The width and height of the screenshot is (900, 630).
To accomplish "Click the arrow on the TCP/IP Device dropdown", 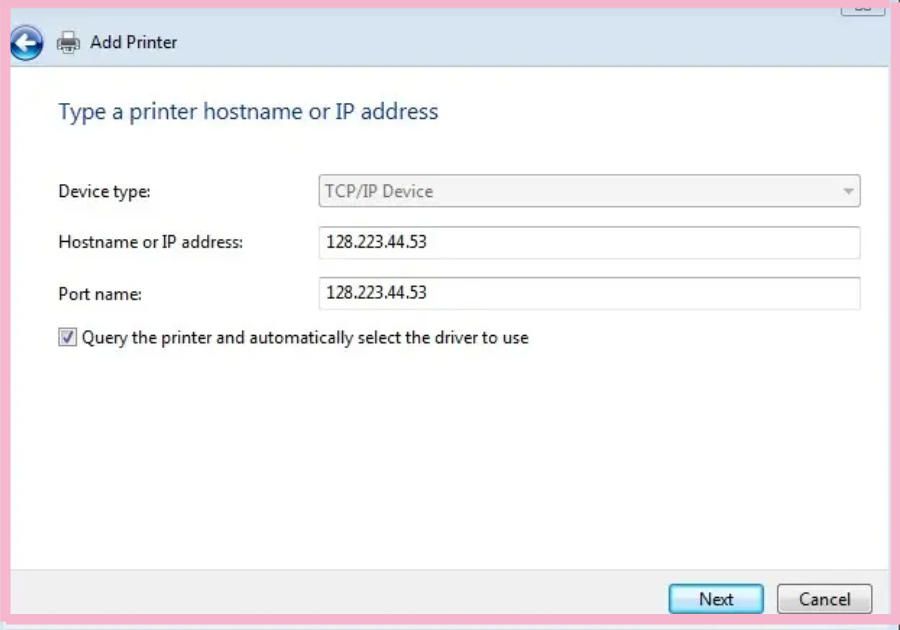I will [x=848, y=191].
